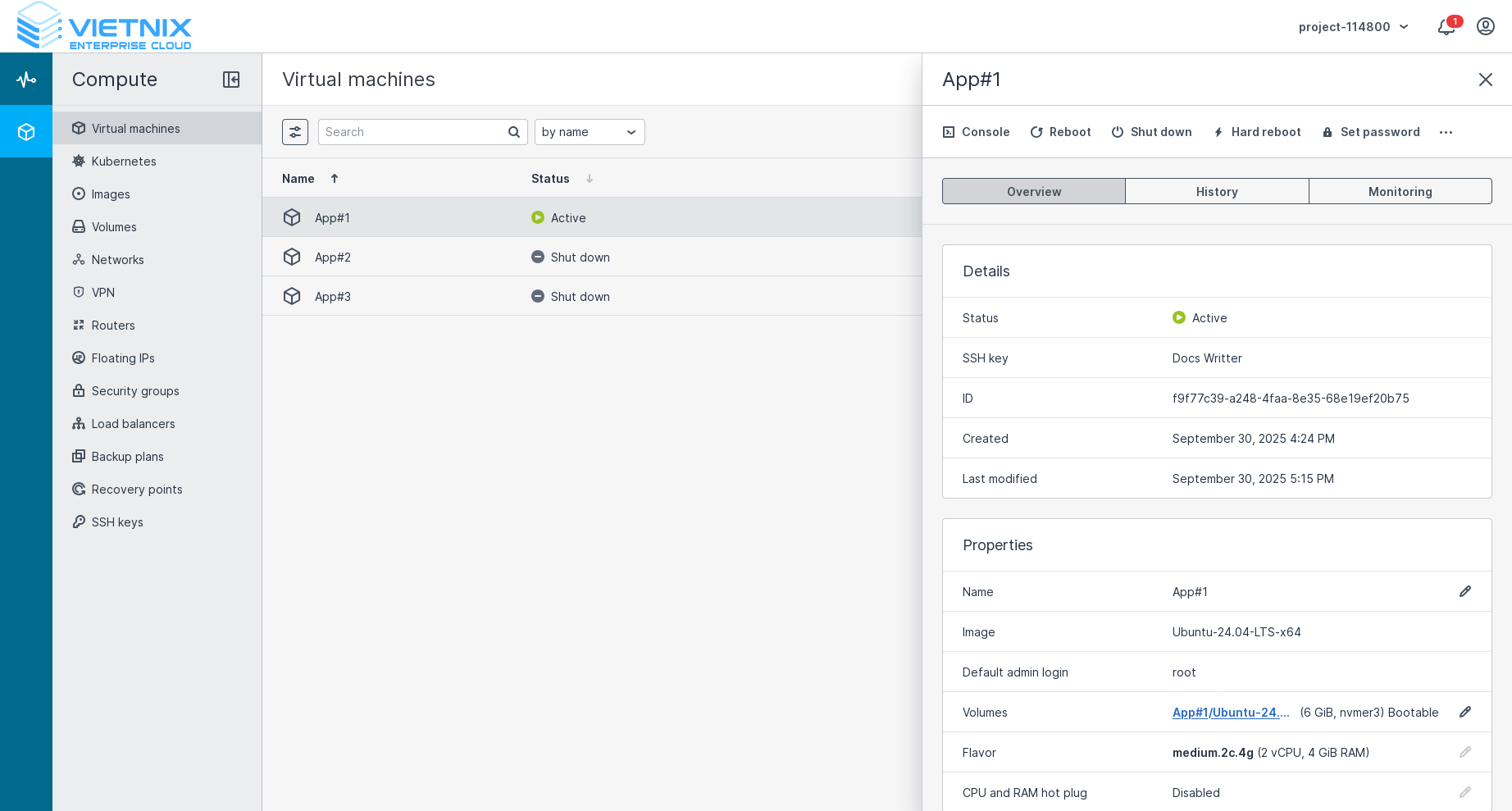The height and width of the screenshot is (811, 1512).
Task: Sort the list by Status column
Action: tap(551, 179)
